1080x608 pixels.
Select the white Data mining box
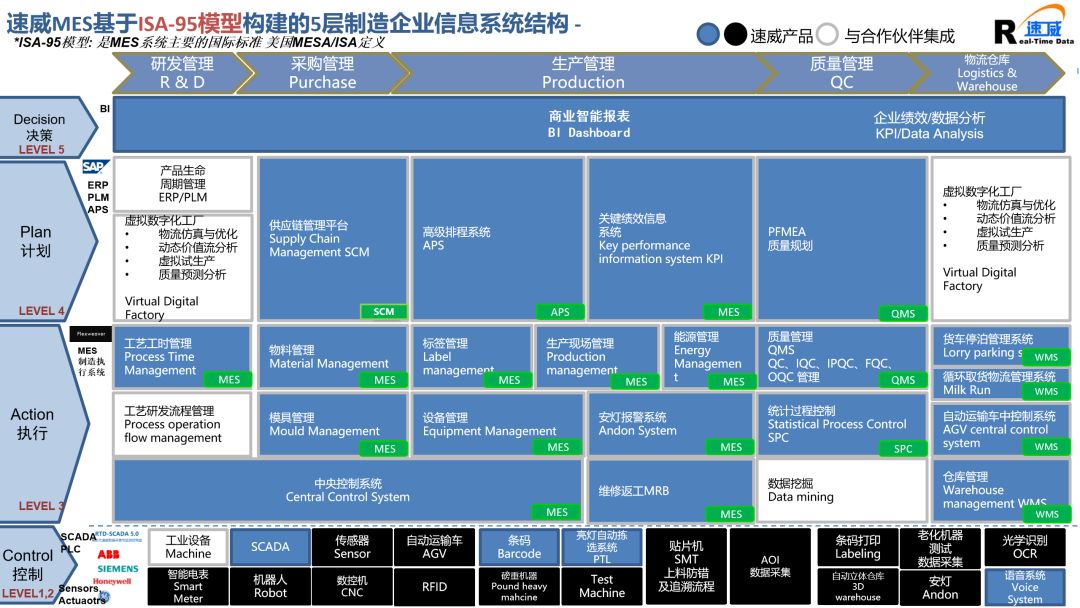tap(840, 490)
